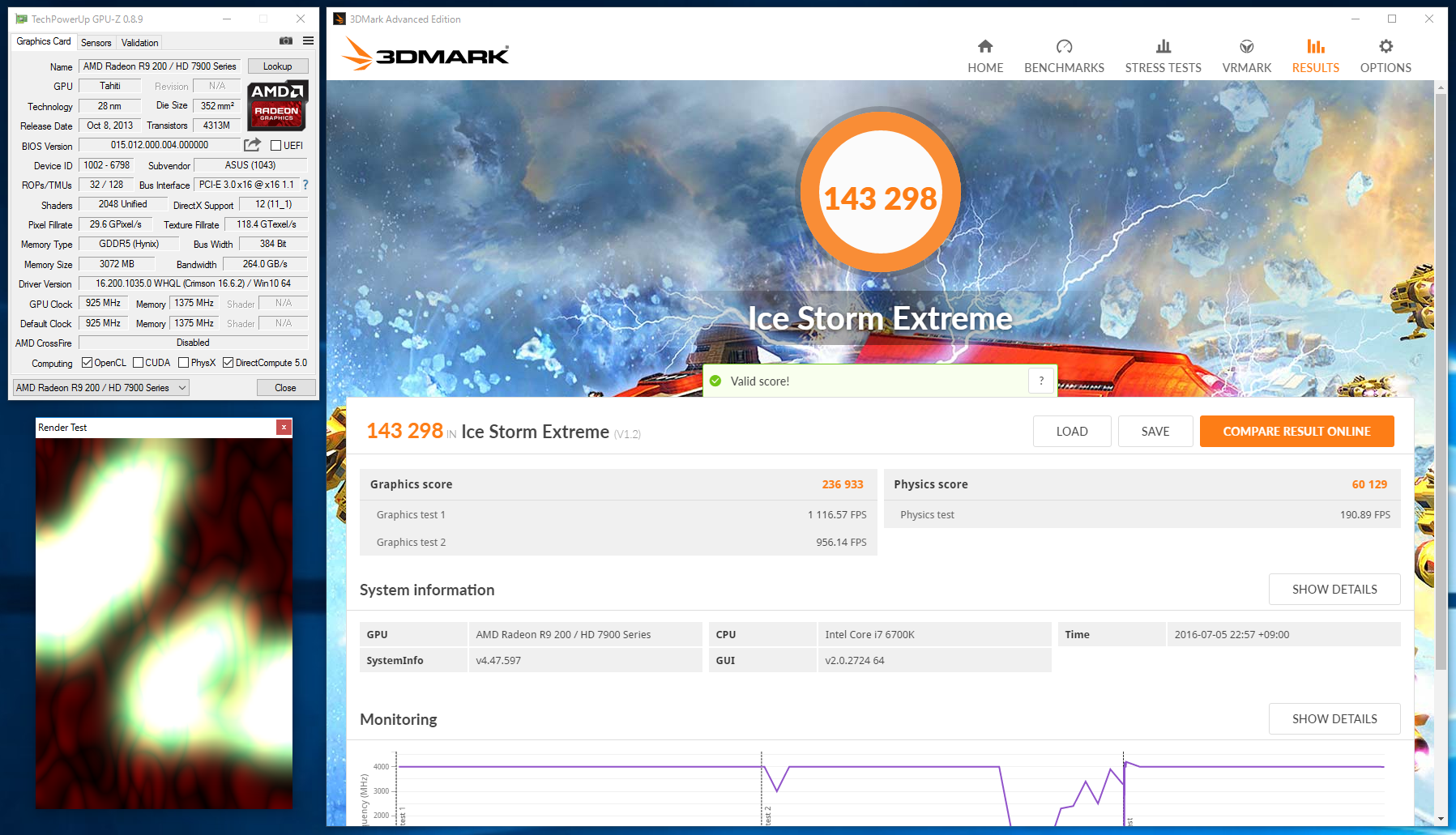Click the Subvendor value "ASUS (1043)"

(x=250, y=165)
